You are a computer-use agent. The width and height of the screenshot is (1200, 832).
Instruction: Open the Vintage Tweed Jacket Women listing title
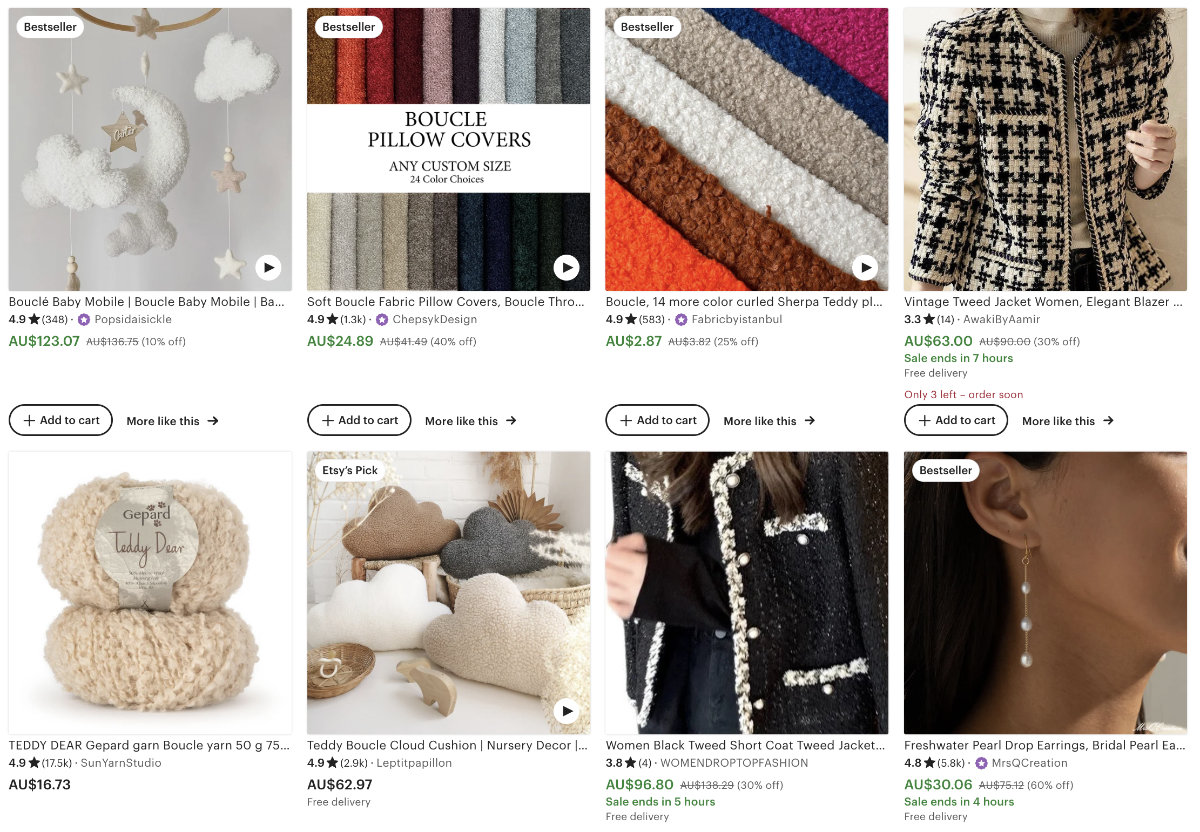pos(1044,301)
